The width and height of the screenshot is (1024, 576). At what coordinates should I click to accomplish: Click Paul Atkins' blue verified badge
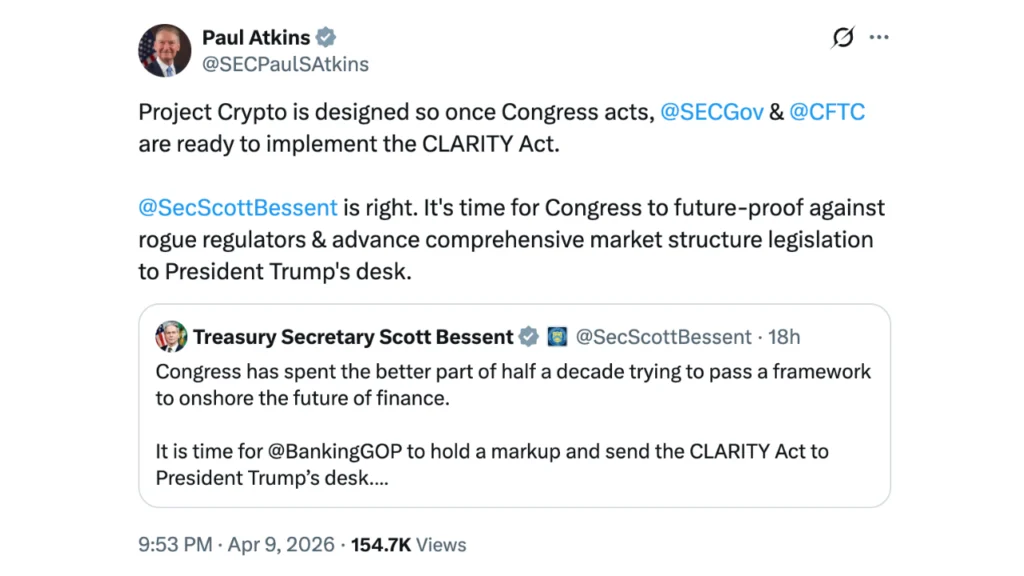(x=323, y=37)
